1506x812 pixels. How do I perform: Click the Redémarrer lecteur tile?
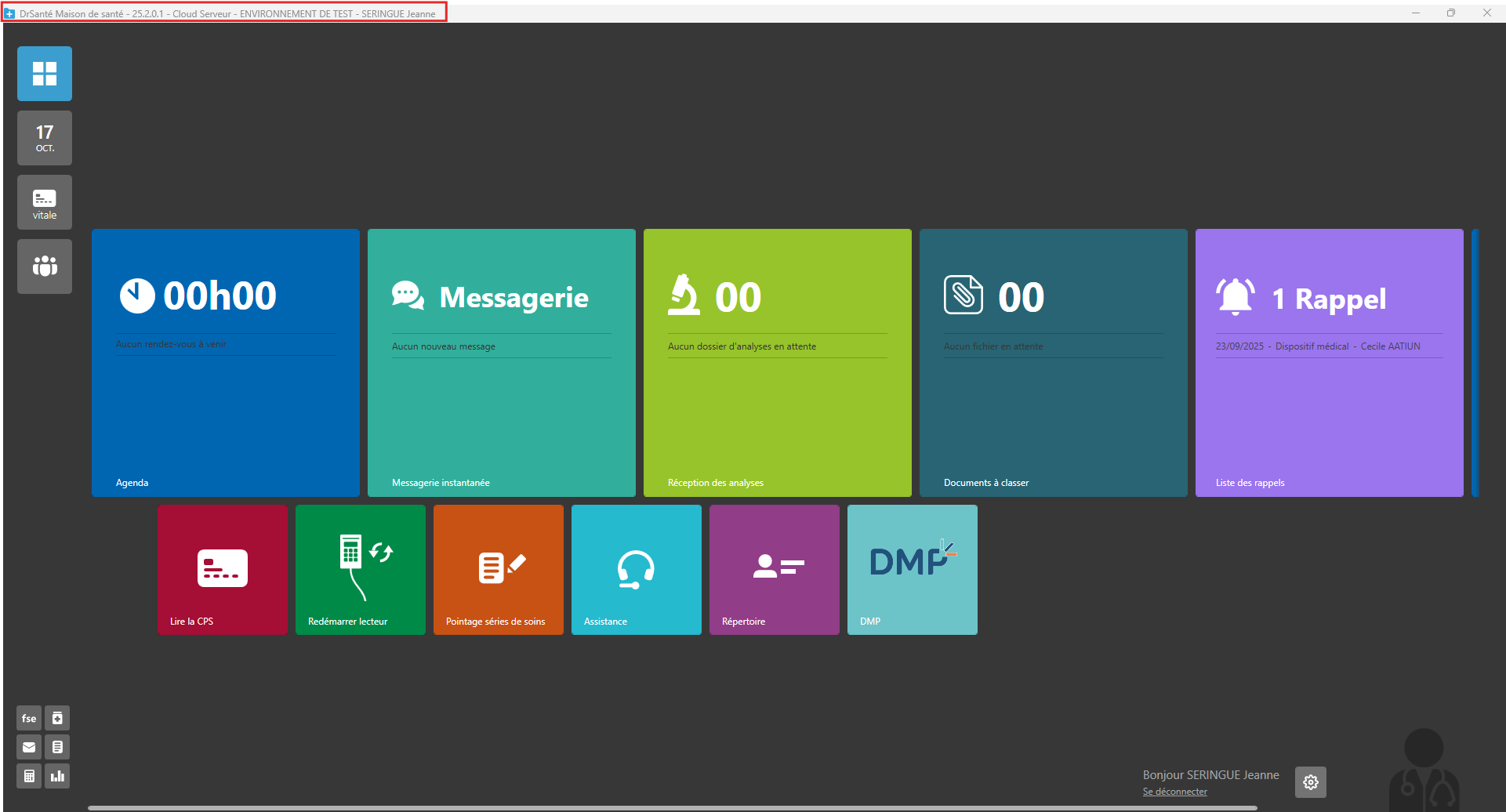pos(361,570)
